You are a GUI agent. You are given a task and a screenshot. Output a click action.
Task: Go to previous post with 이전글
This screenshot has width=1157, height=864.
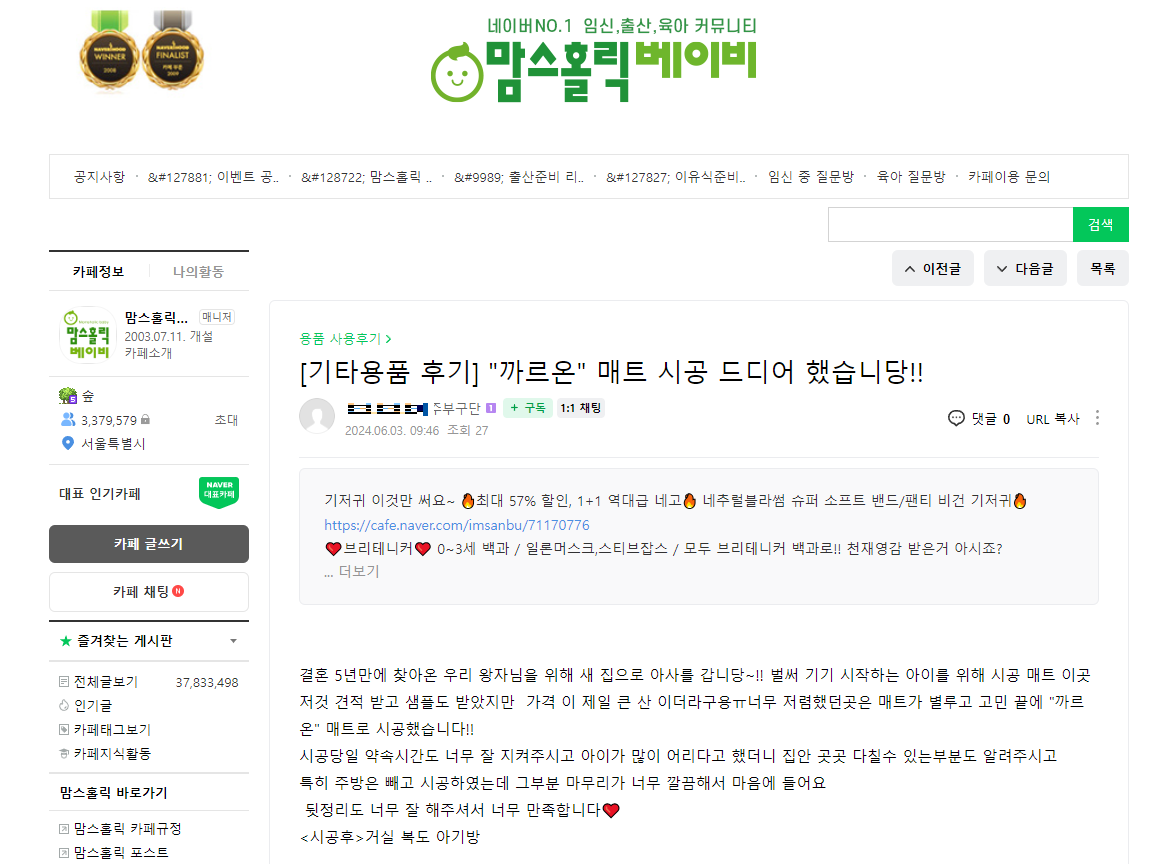click(x=933, y=269)
